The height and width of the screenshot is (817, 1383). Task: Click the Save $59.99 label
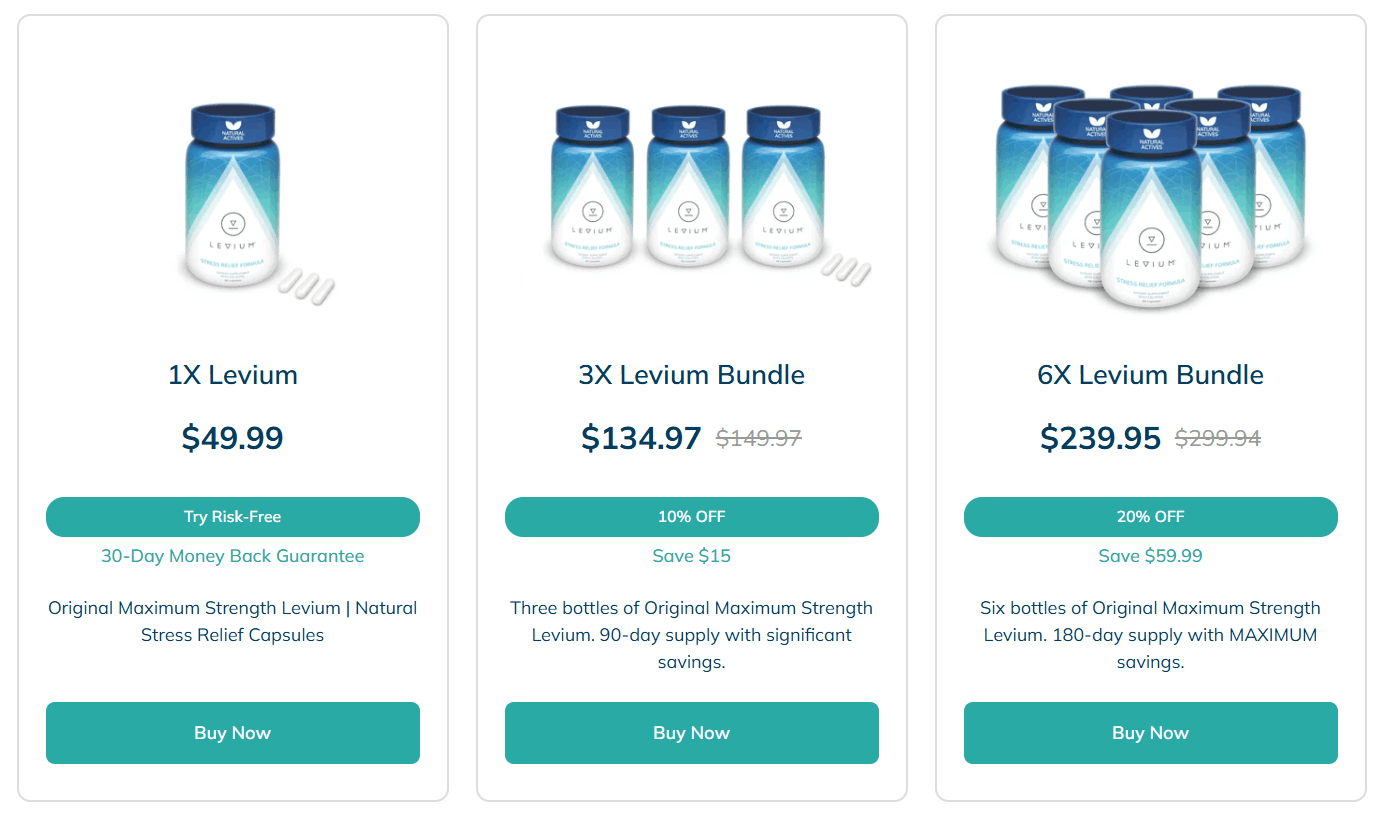coord(1150,555)
